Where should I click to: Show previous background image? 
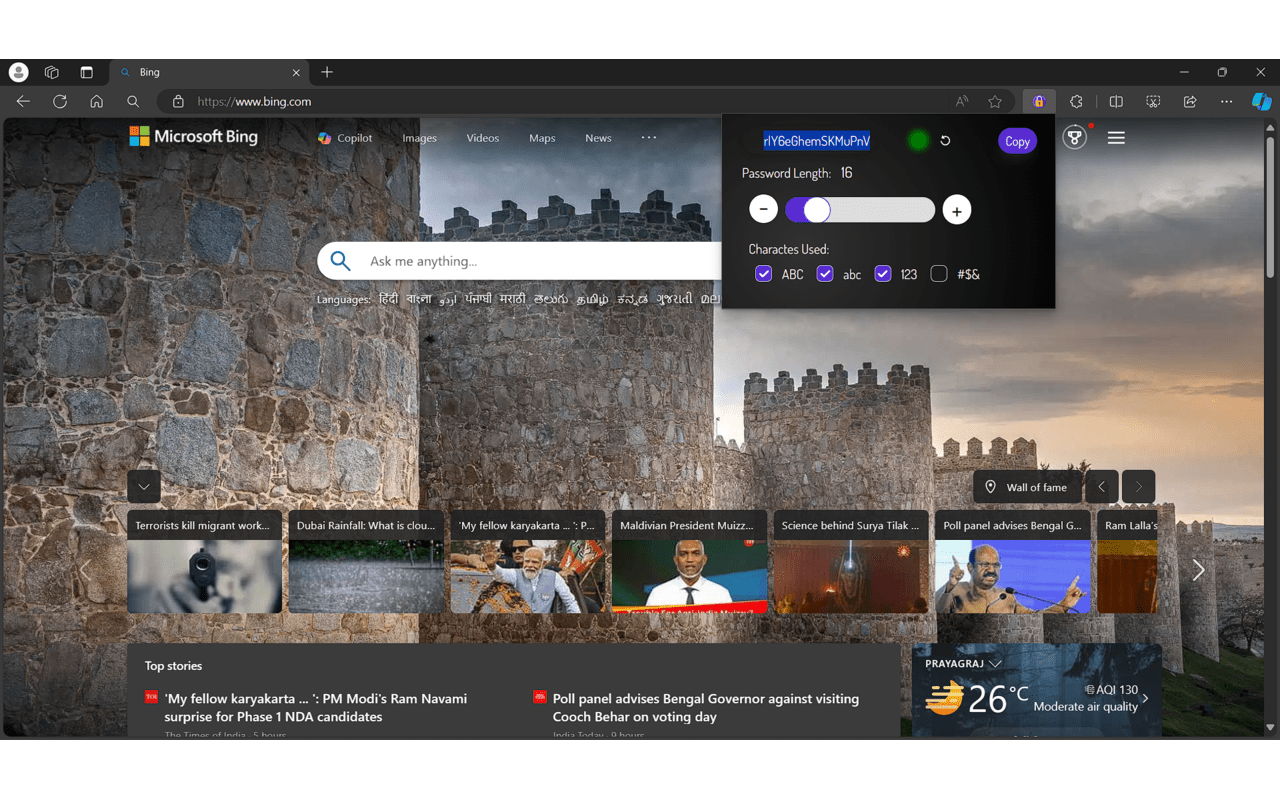1101,487
